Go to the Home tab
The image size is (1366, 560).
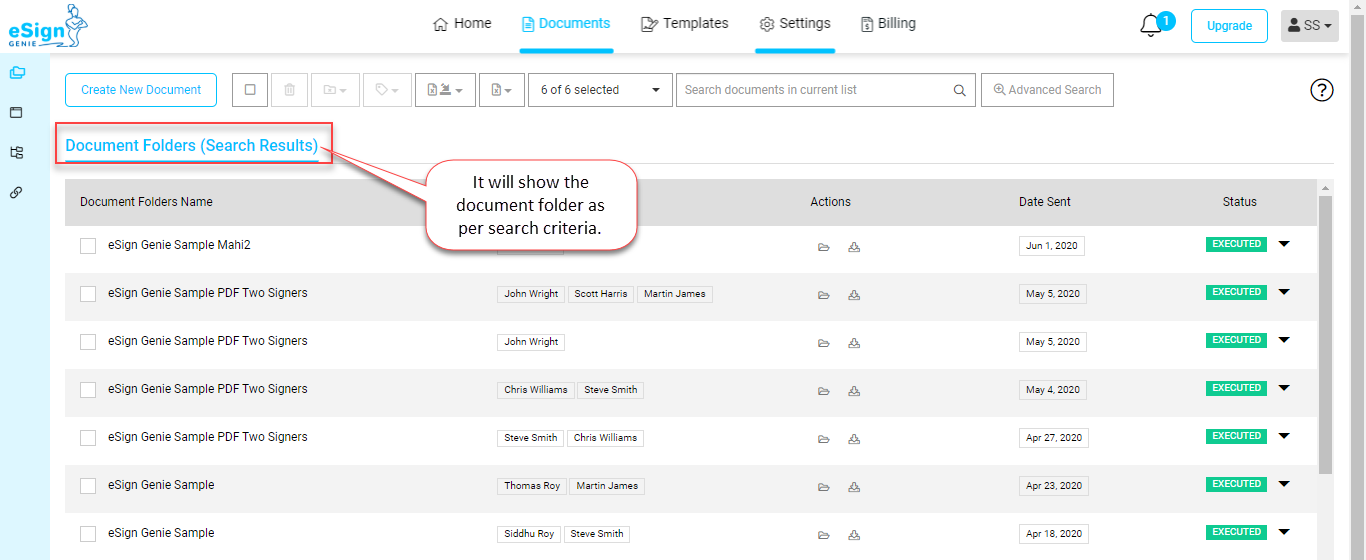click(462, 24)
